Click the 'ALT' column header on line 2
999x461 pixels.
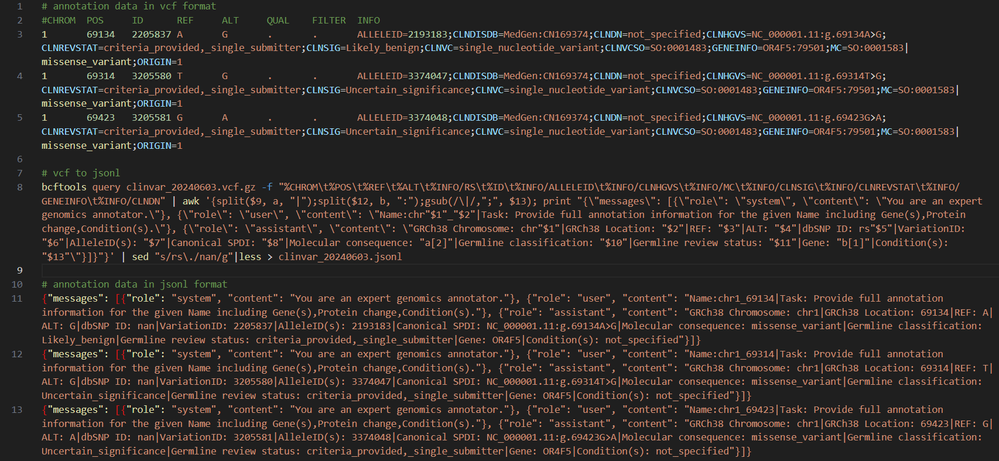tap(230, 20)
